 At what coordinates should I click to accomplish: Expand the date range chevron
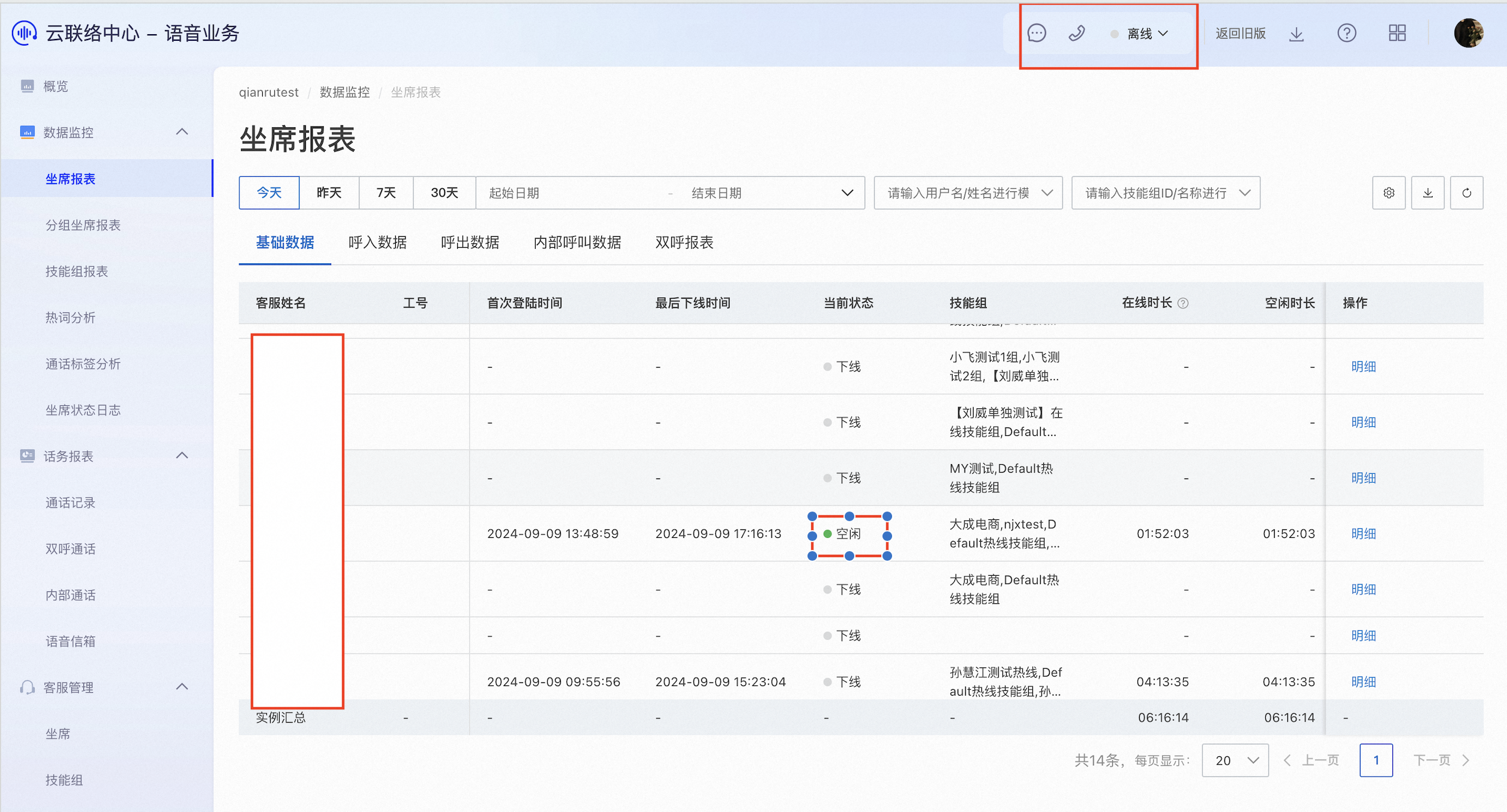click(x=847, y=193)
